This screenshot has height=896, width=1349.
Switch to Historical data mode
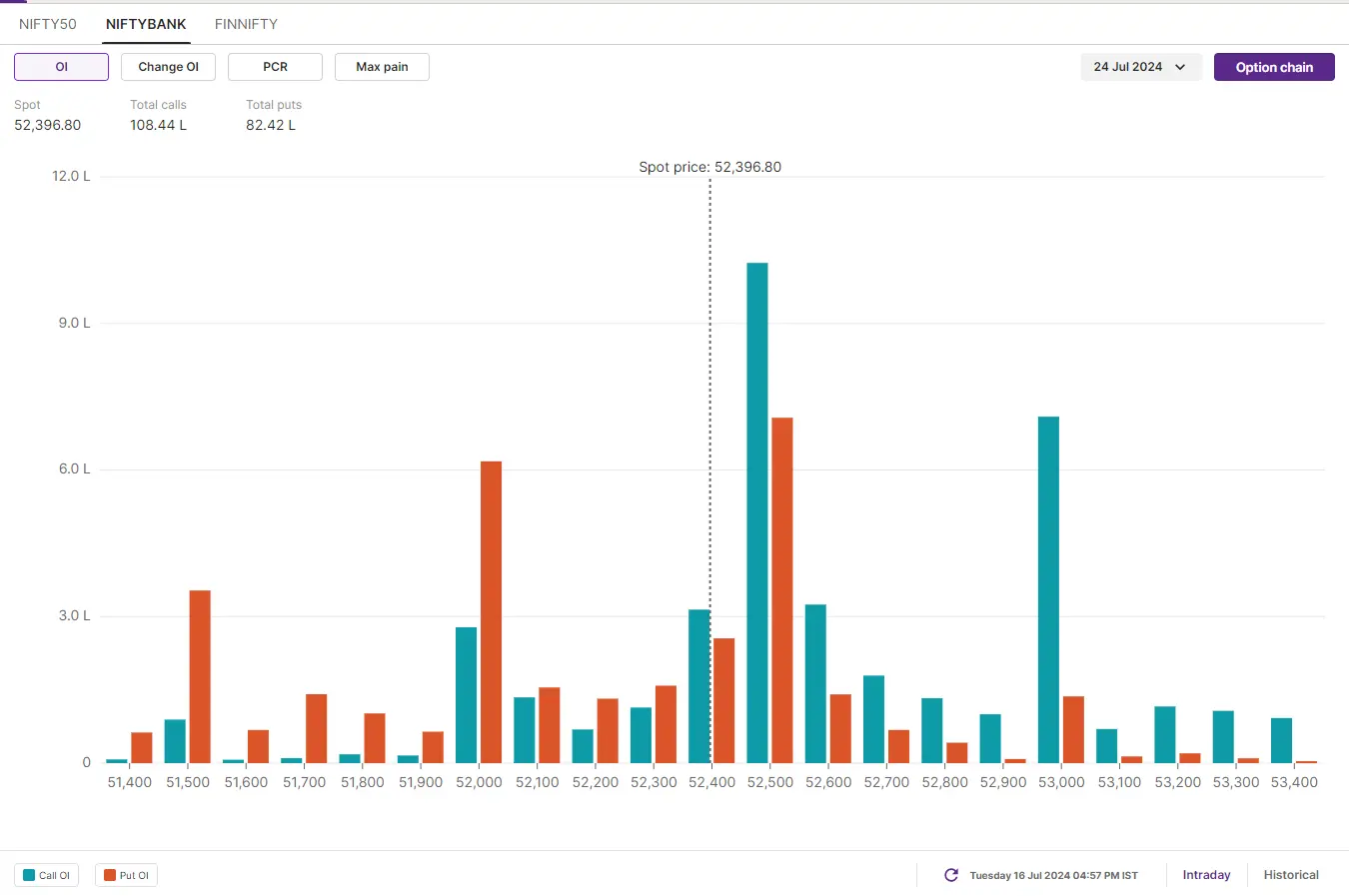tap(1291, 875)
